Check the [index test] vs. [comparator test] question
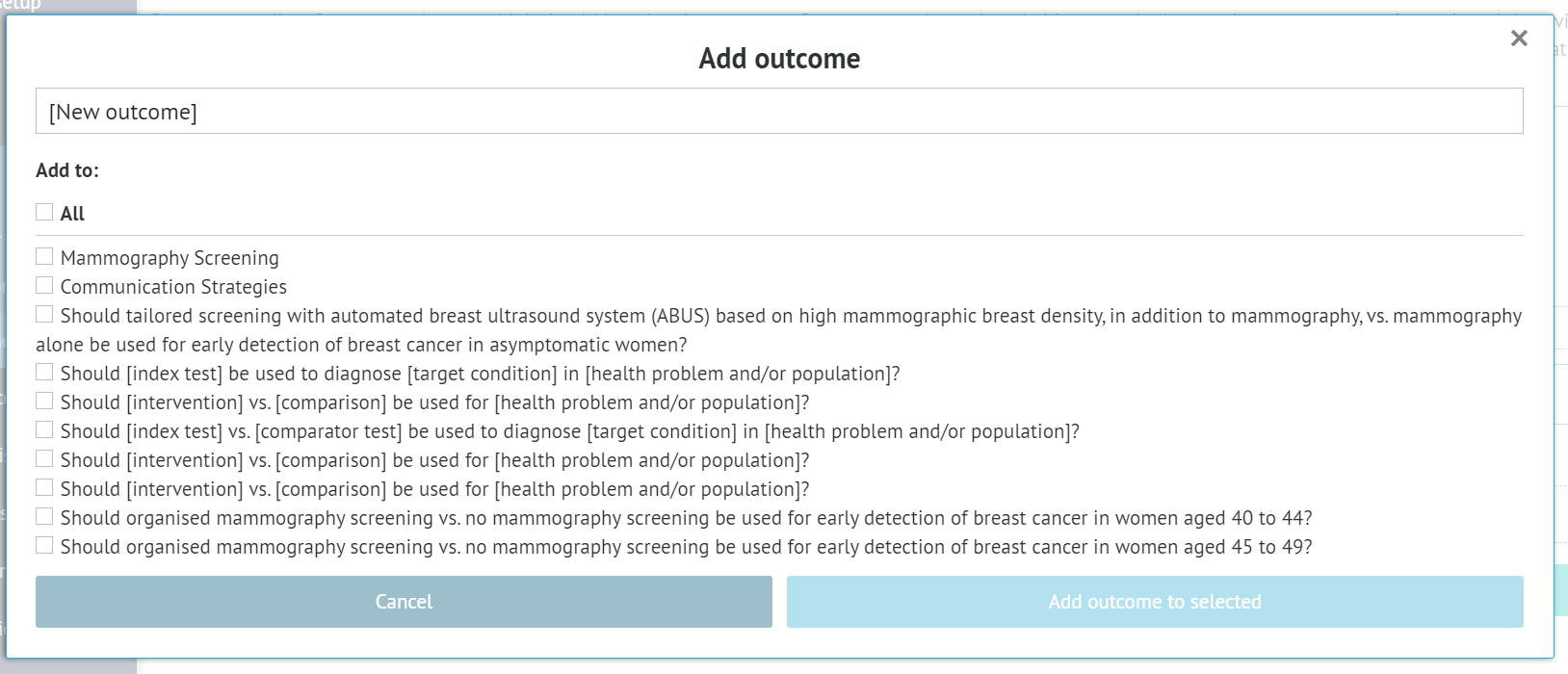This screenshot has height=674, width=1568. (43, 429)
